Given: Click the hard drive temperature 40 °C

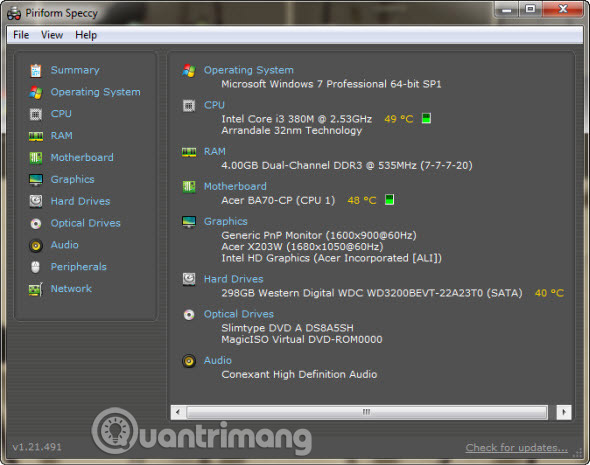Looking at the screenshot, I should point(549,293).
